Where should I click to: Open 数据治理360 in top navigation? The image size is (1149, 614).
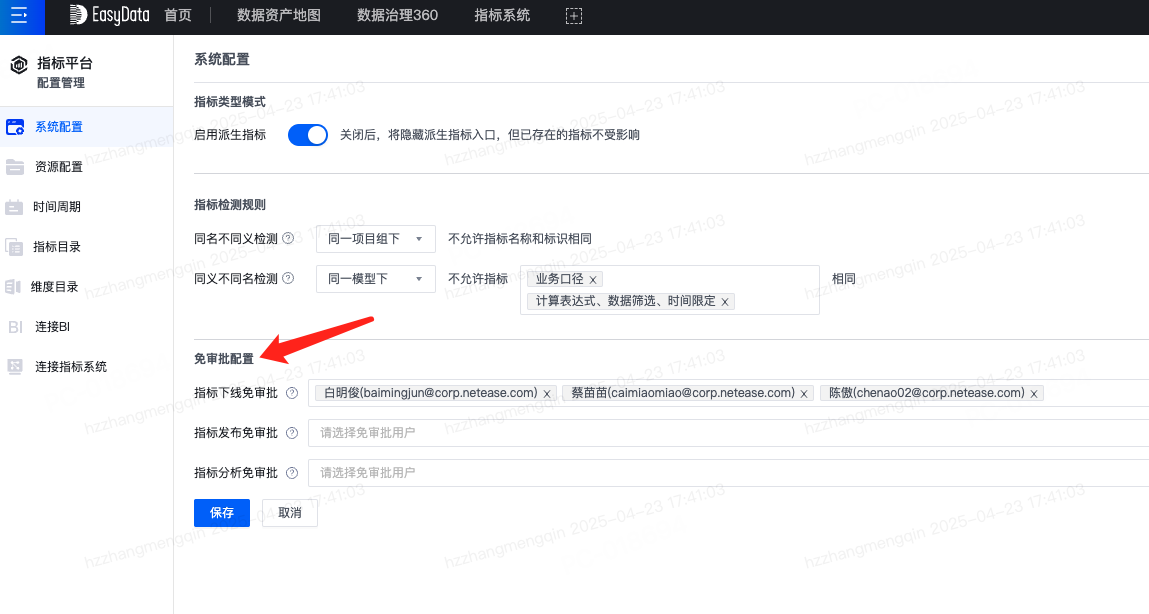(397, 15)
